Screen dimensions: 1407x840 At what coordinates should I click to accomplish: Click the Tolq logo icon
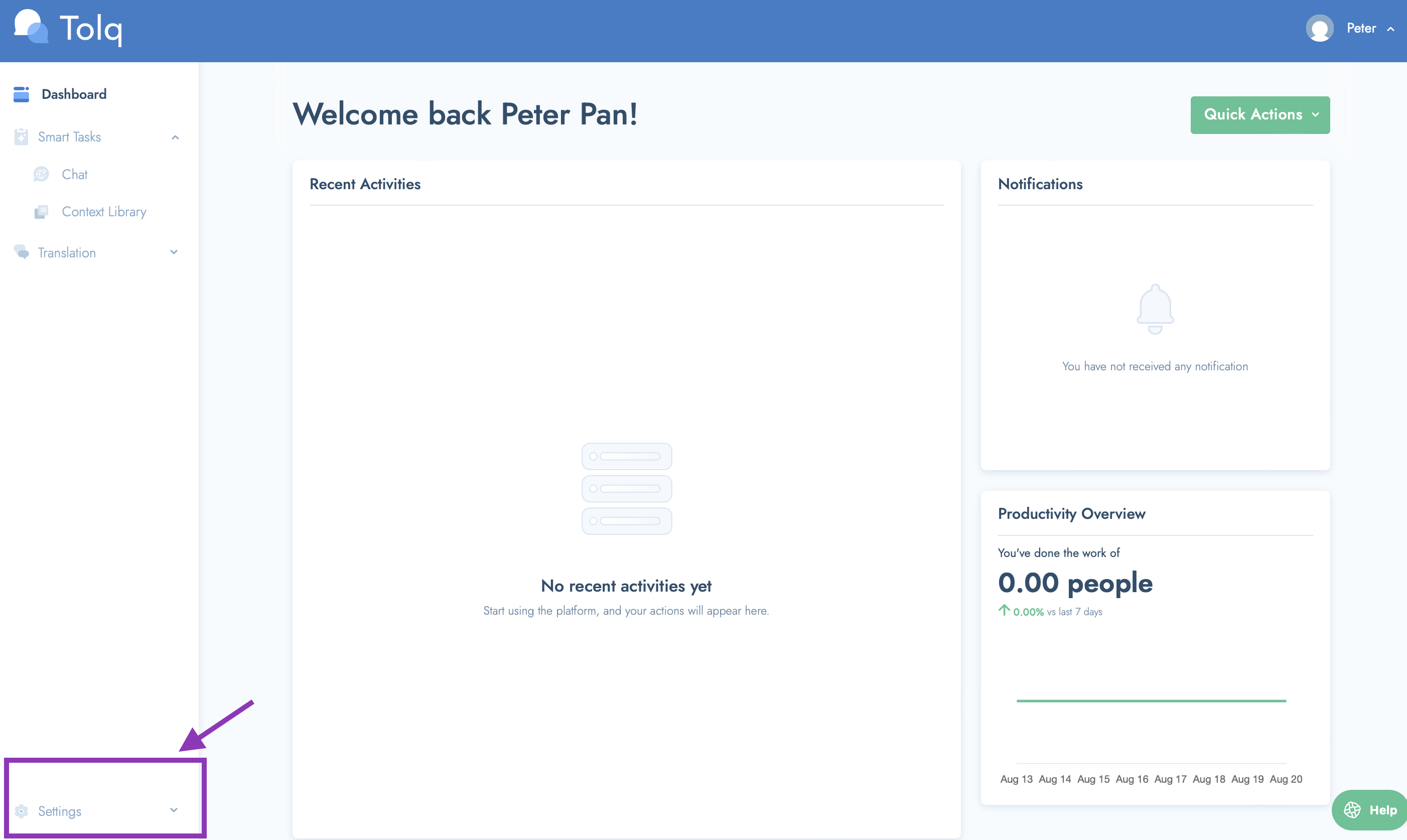[31, 26]
